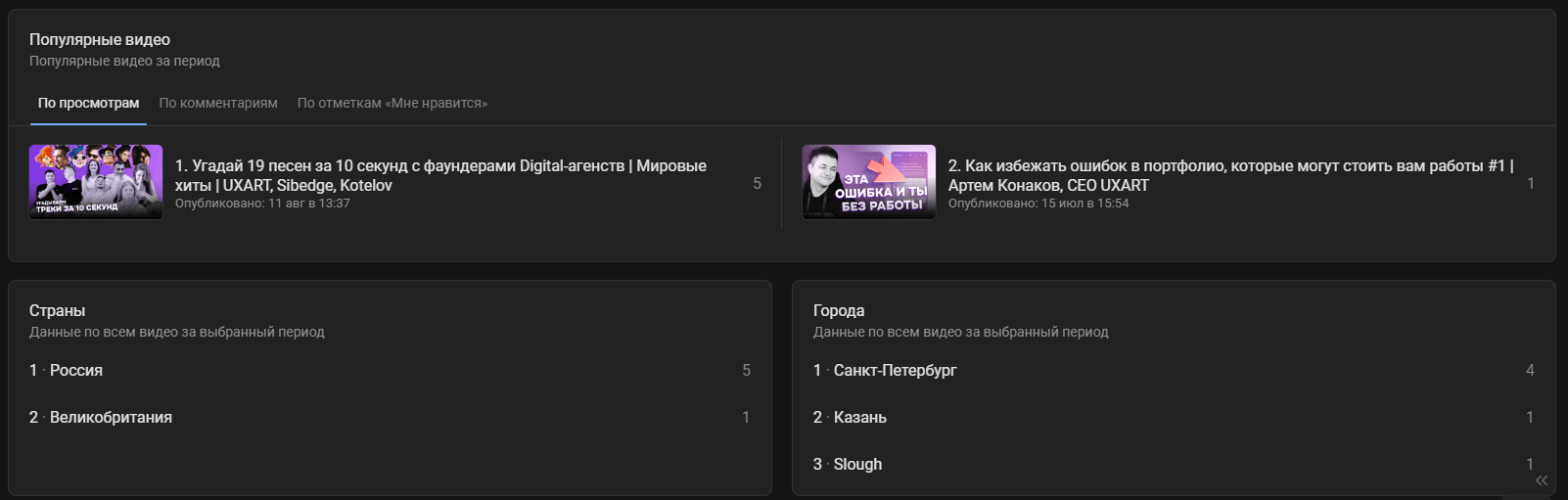This screenshot has height=500, width=1568.
Task: Click the «Популярные видео» heading
Action: 100,40
